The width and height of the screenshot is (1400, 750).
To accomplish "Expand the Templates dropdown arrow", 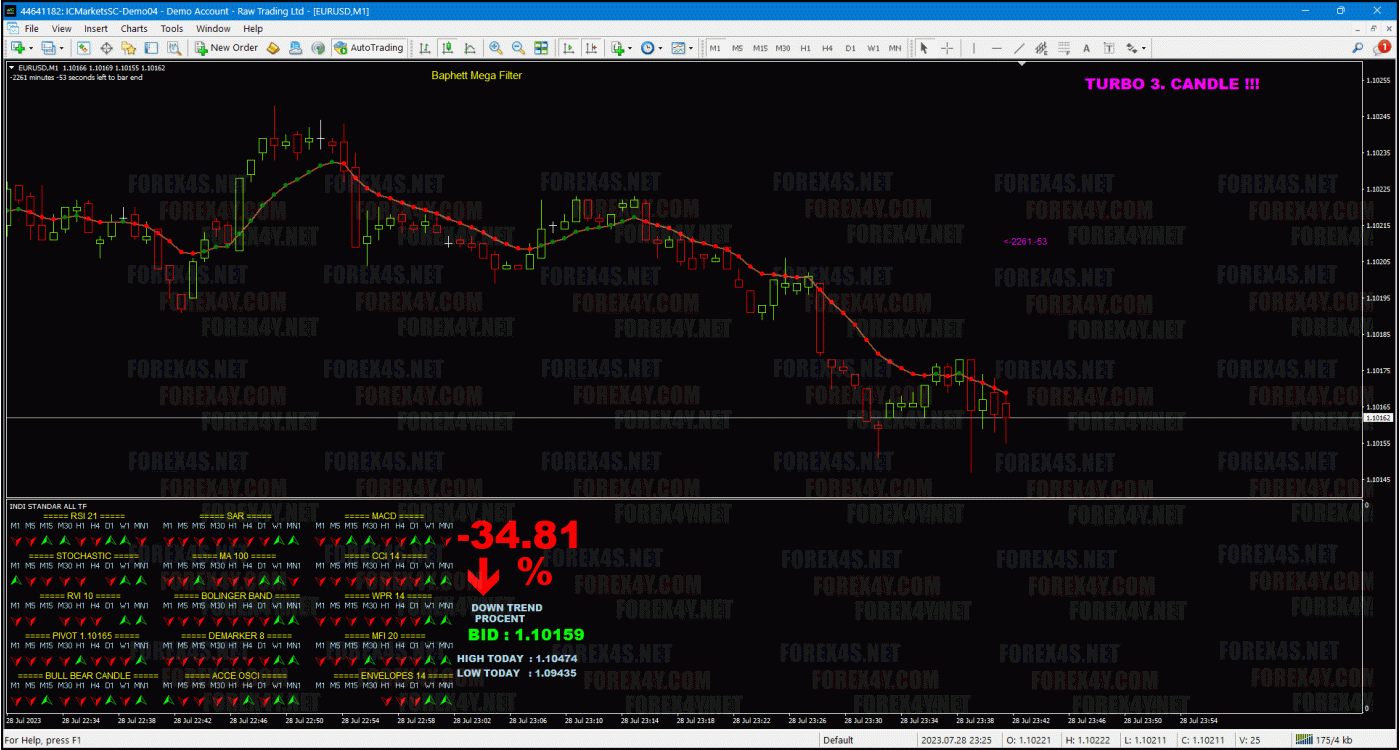I will pos(691,48).
